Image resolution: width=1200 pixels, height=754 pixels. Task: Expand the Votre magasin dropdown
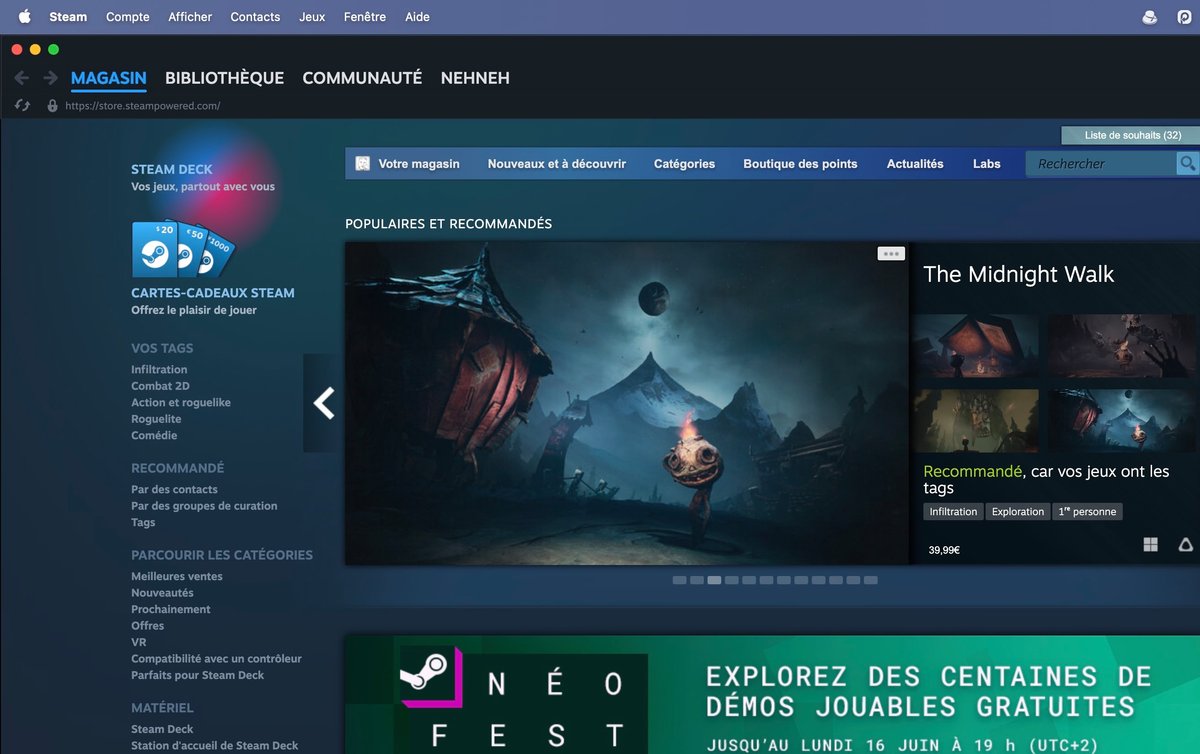(419, 164)
